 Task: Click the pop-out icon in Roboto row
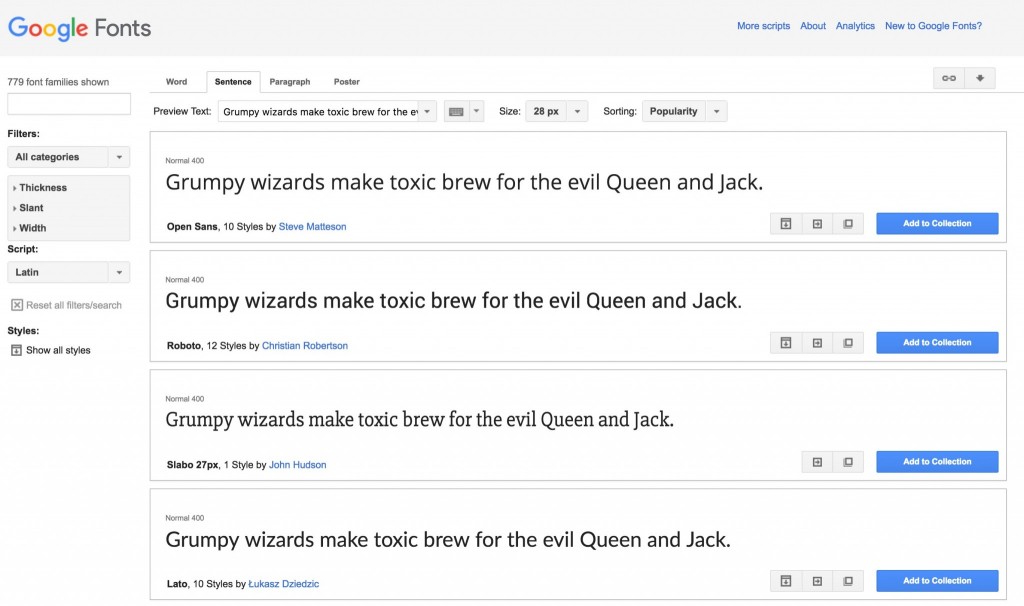[x=848, y=343]
